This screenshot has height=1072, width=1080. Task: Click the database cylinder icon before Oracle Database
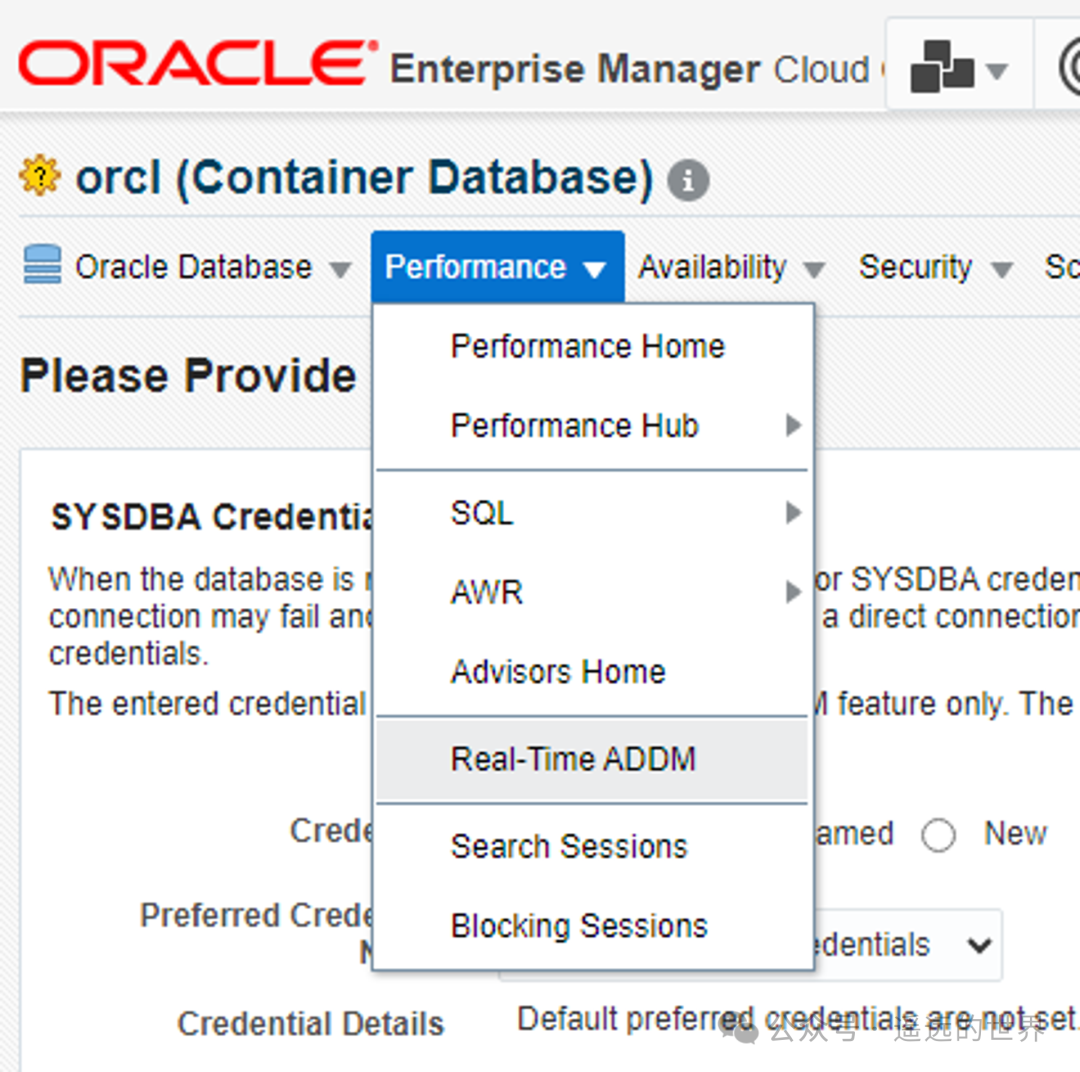[x=41, y=266]
